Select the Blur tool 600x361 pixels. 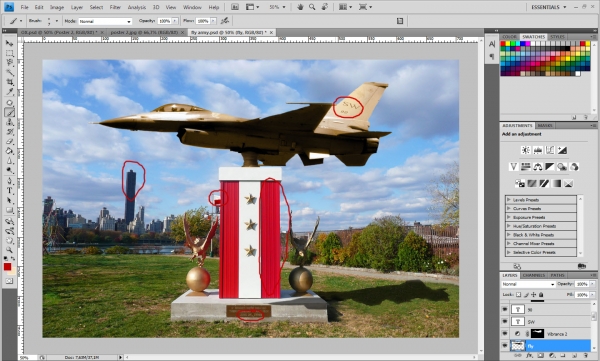tap(10, 161)
